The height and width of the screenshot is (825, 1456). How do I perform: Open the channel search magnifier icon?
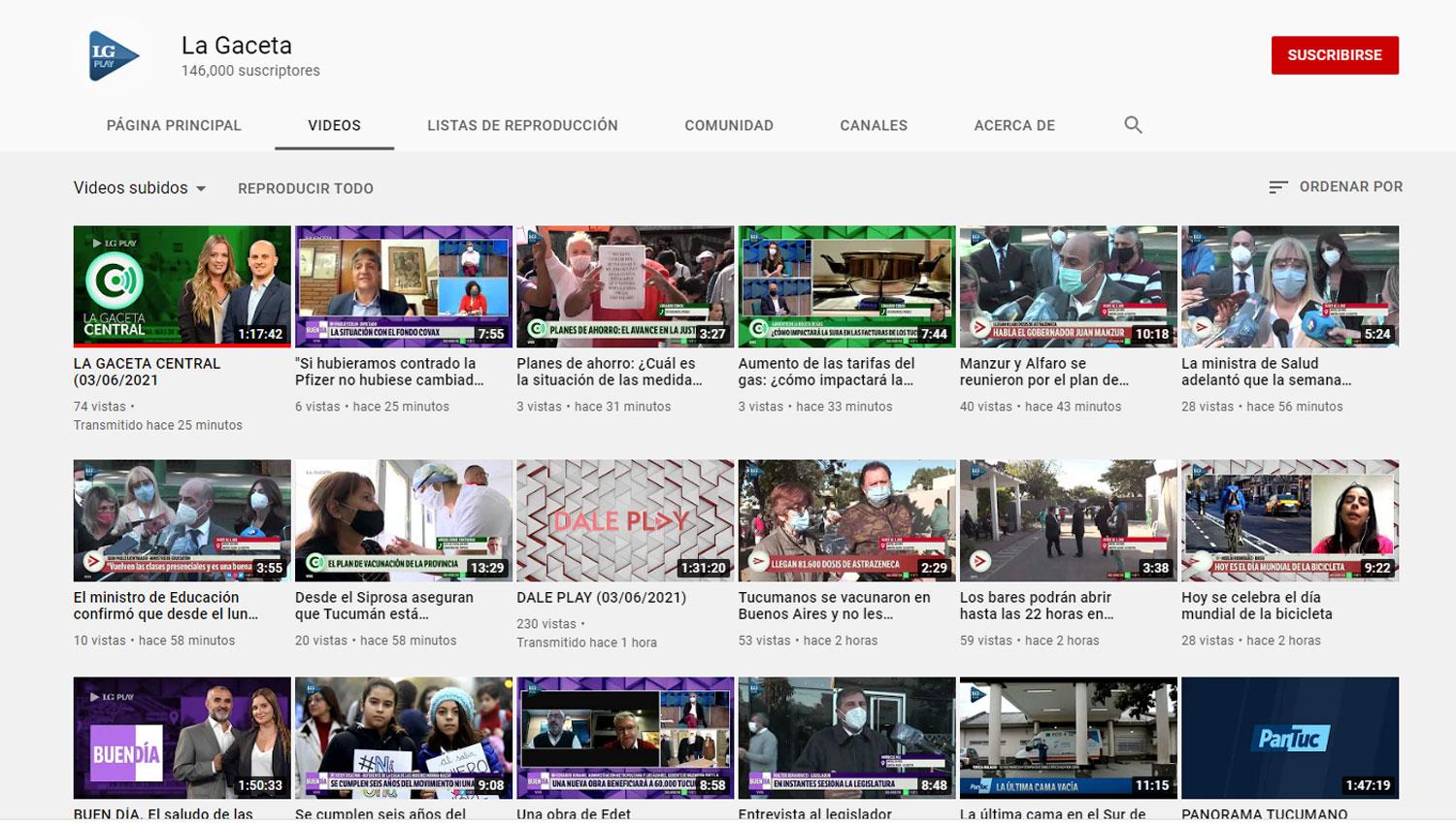(1133, 125)
